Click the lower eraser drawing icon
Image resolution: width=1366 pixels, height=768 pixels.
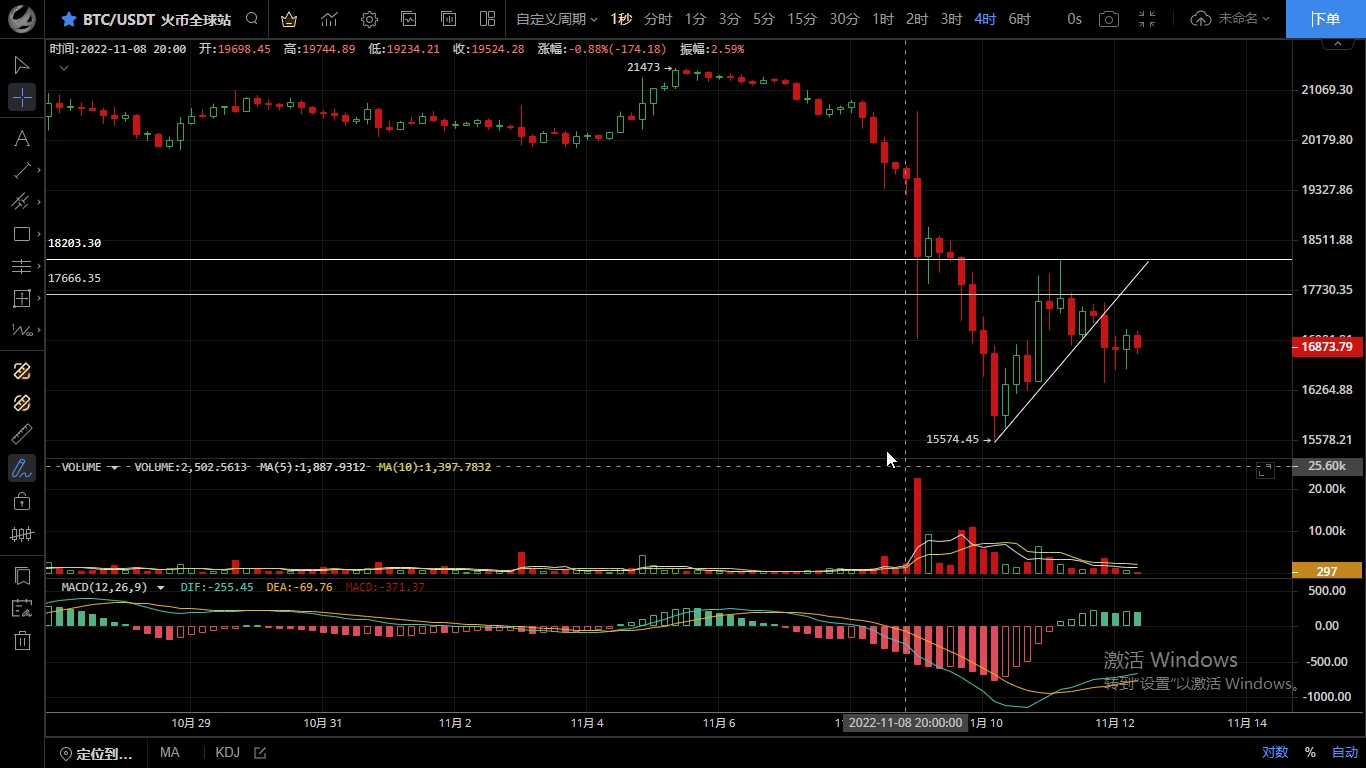tap(22, 403)
